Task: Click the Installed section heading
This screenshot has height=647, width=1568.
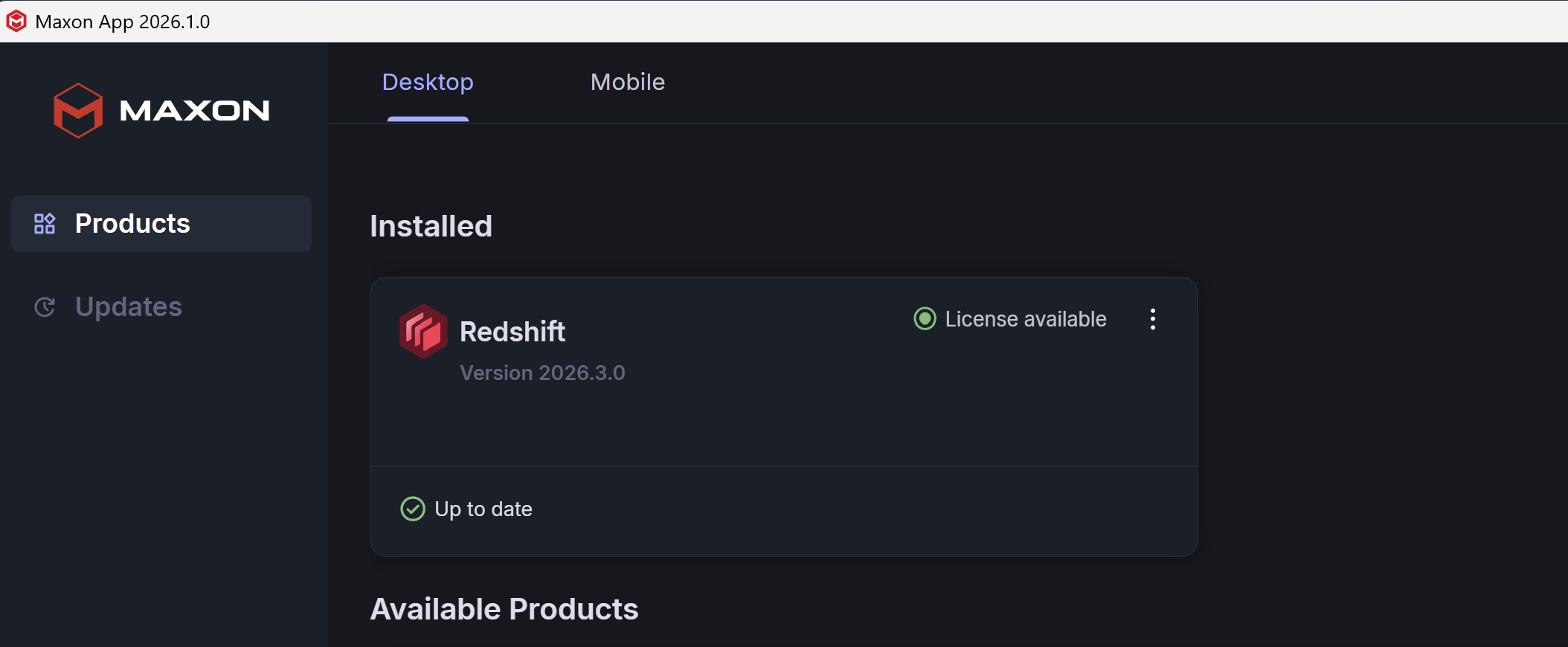Action: pos(431,226)
